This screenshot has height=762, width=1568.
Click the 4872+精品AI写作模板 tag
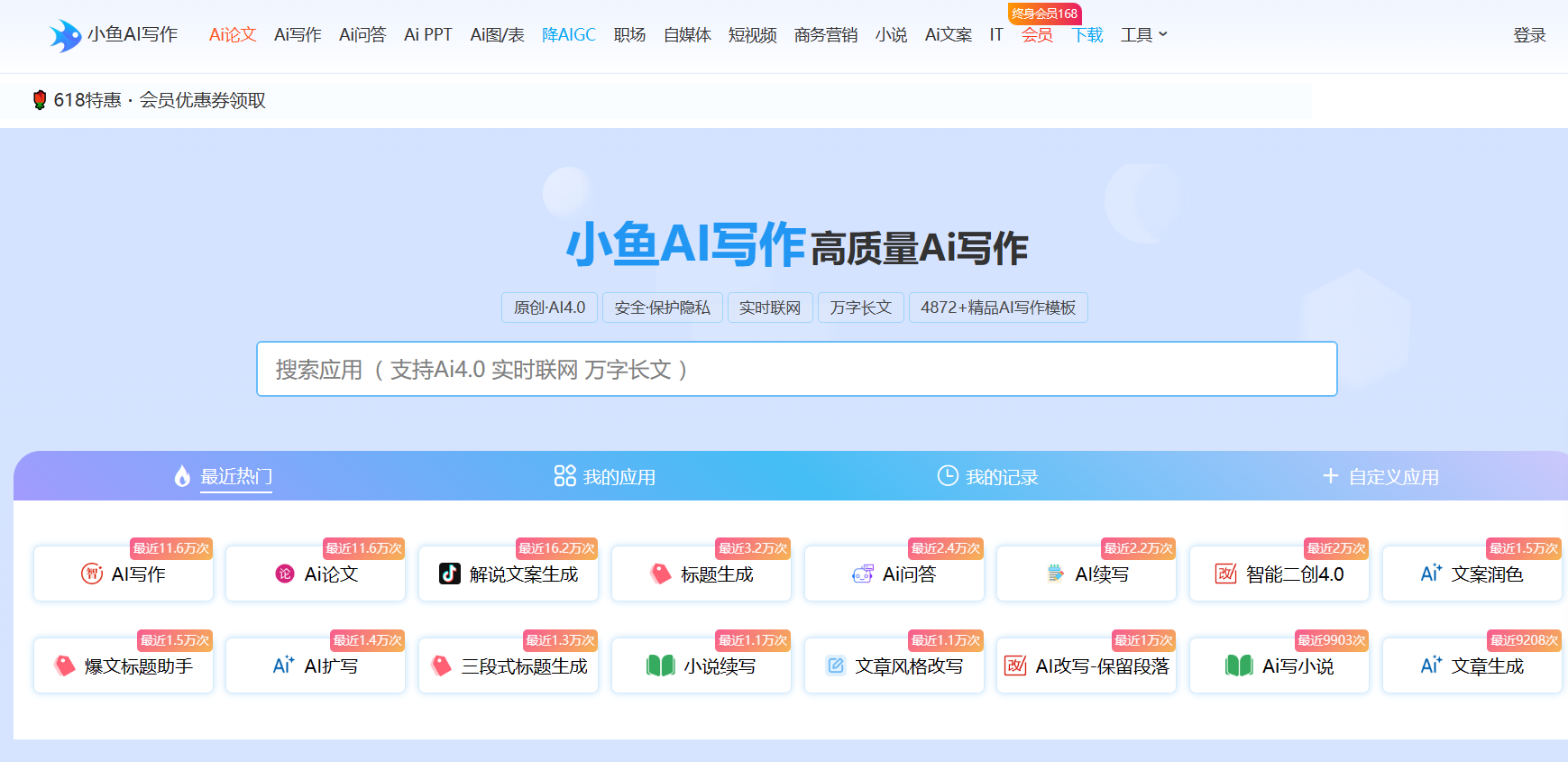998,308
